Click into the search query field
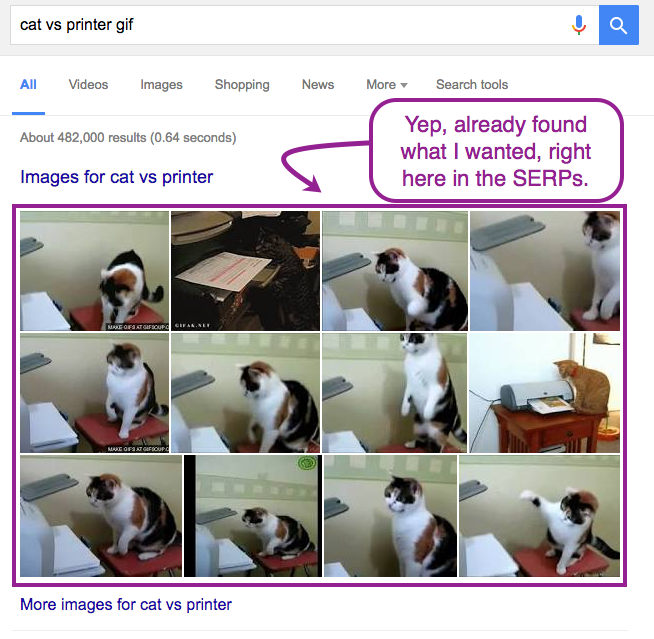654x639 pixels. (288, 25)
